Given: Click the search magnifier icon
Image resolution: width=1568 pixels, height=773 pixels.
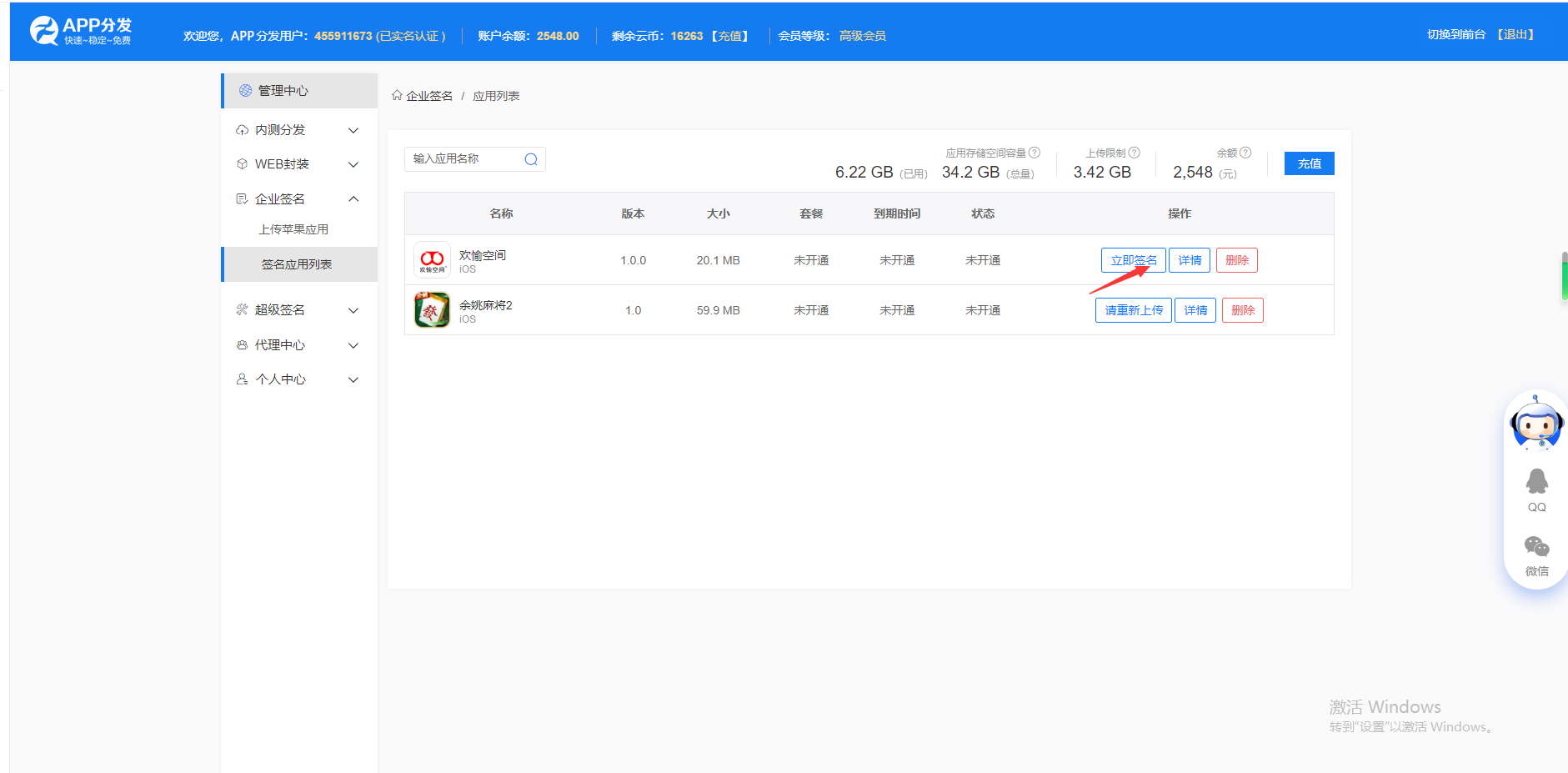Looking at the screenshot, I should (x=531, y=159).
